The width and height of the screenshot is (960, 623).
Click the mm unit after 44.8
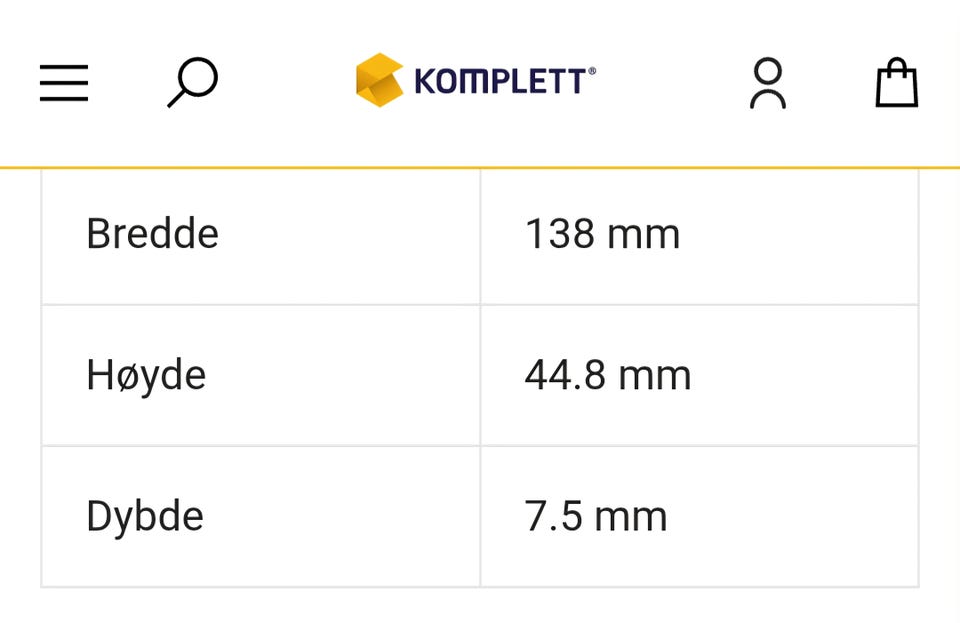654,378
